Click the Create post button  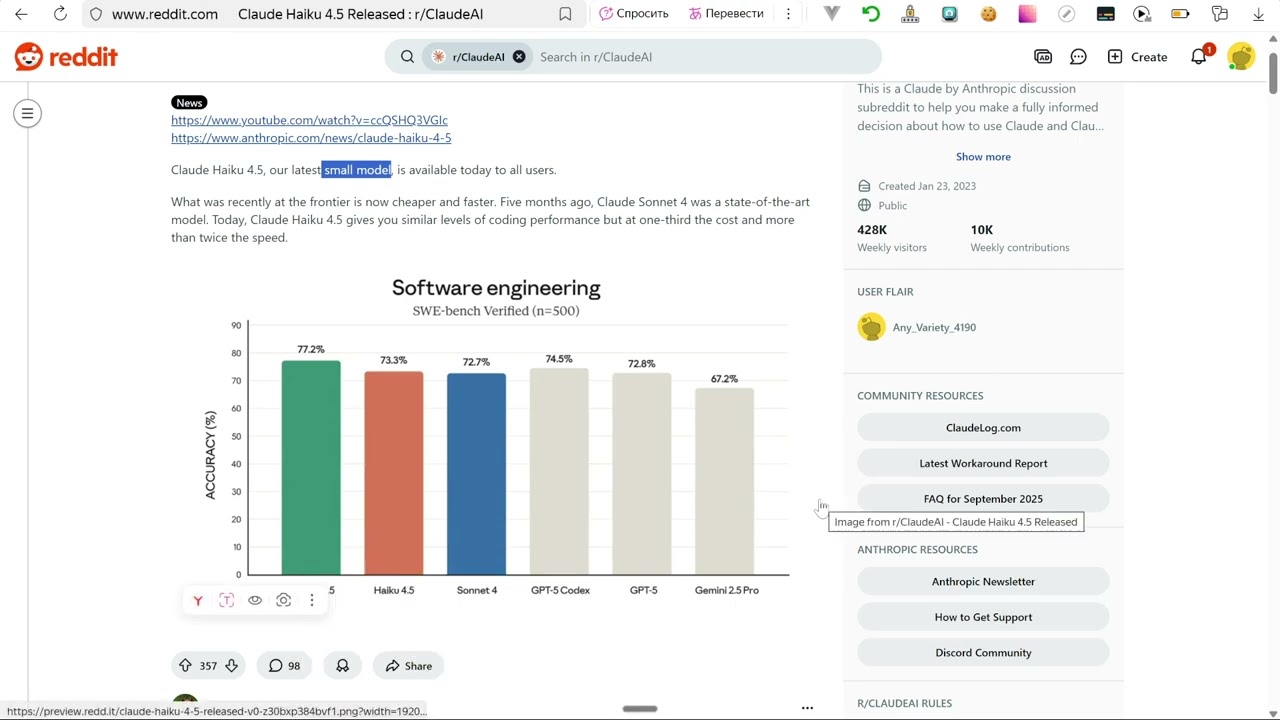[1137, 57]
